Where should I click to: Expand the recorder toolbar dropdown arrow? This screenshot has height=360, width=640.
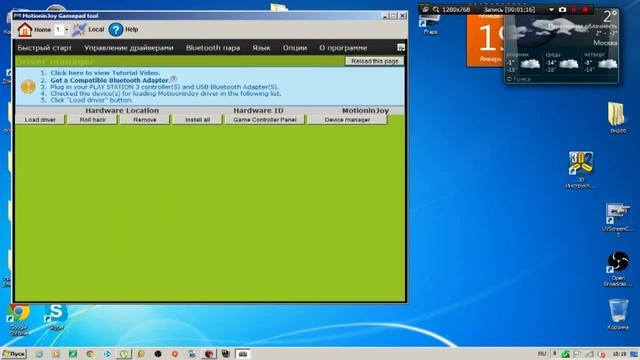(x=551, y=9)
